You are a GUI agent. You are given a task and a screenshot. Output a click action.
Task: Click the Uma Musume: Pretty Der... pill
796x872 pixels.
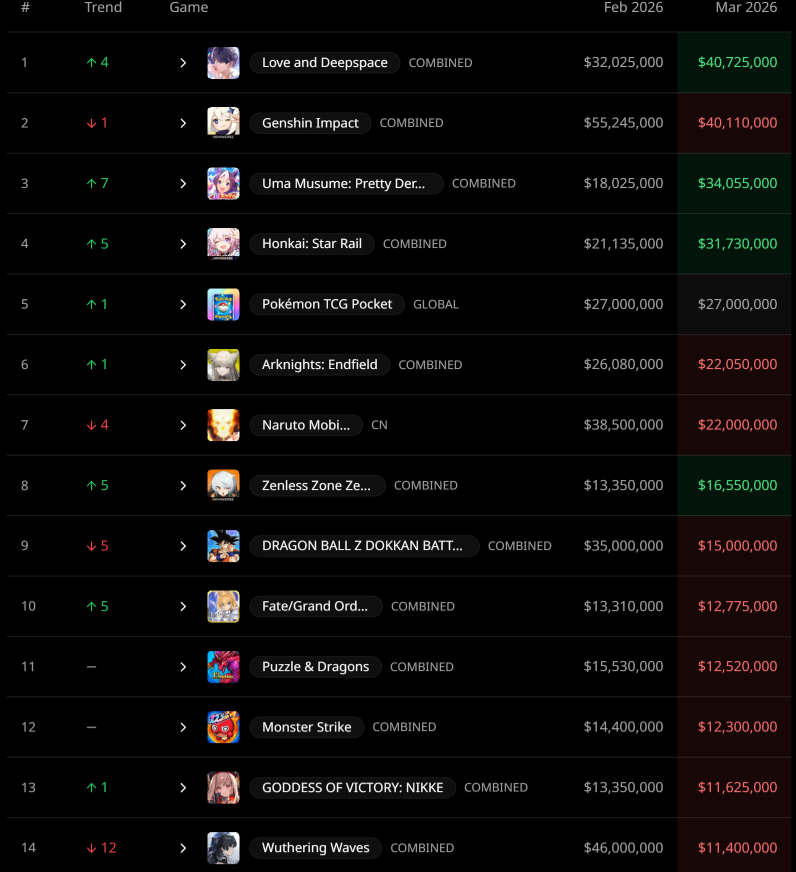click(347, 184)
